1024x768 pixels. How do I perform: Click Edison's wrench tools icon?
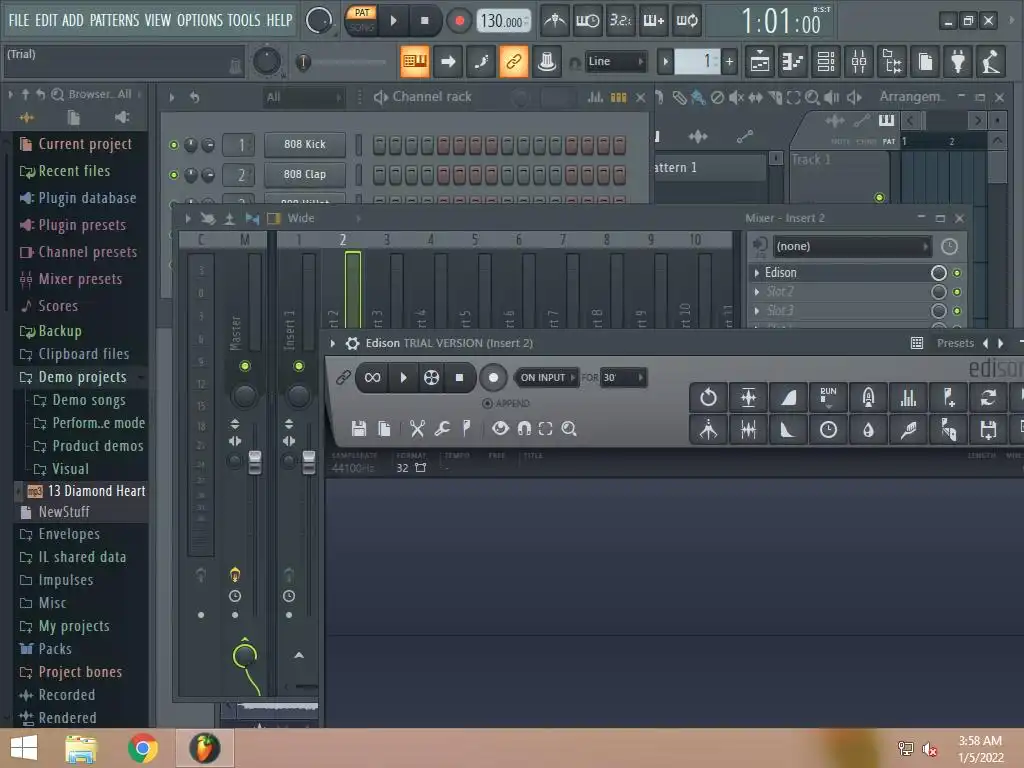pyautogui.click(x=442, y=428)
